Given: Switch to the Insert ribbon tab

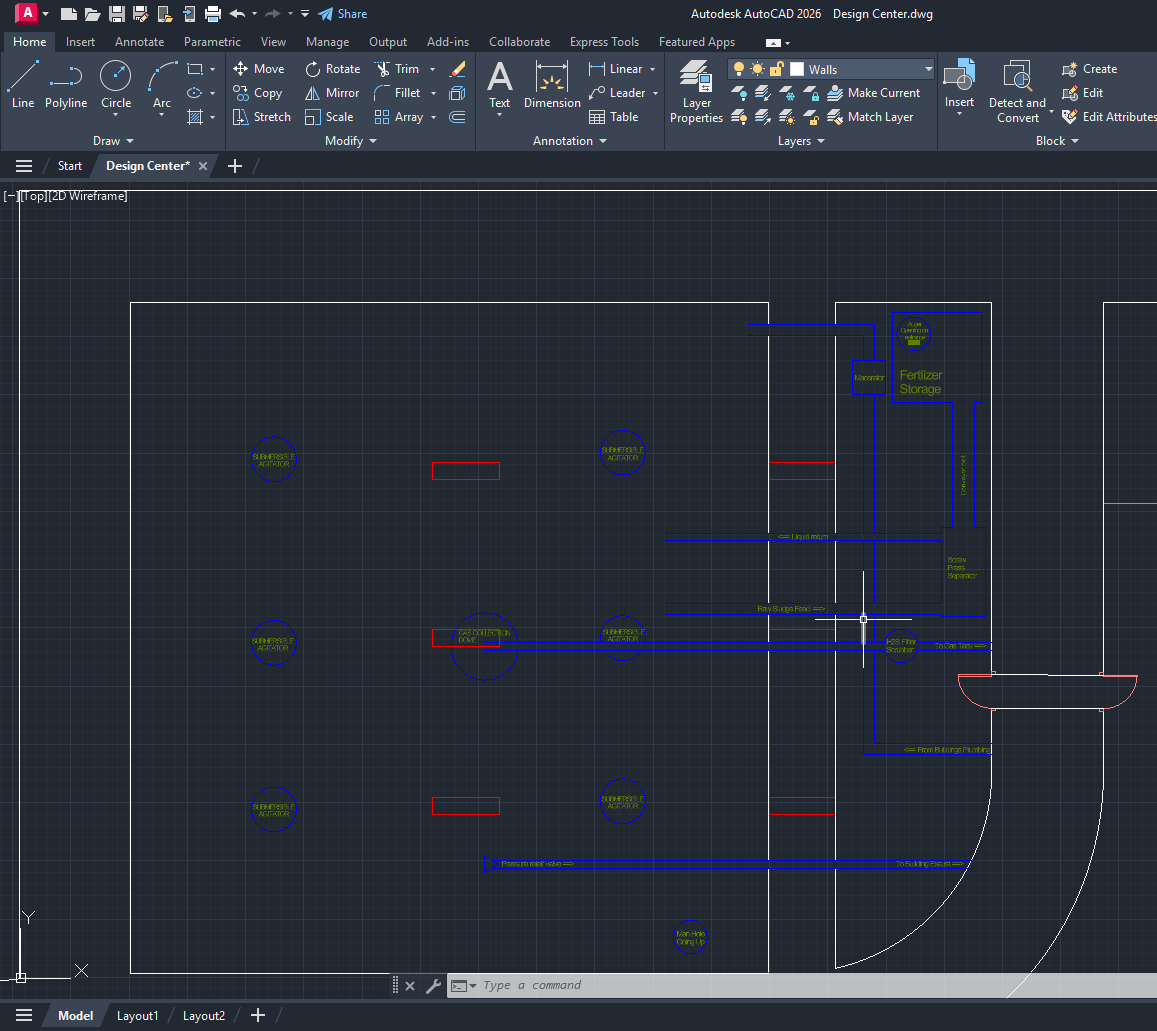Looking at the screenshot, I should (x=80, y=41).
